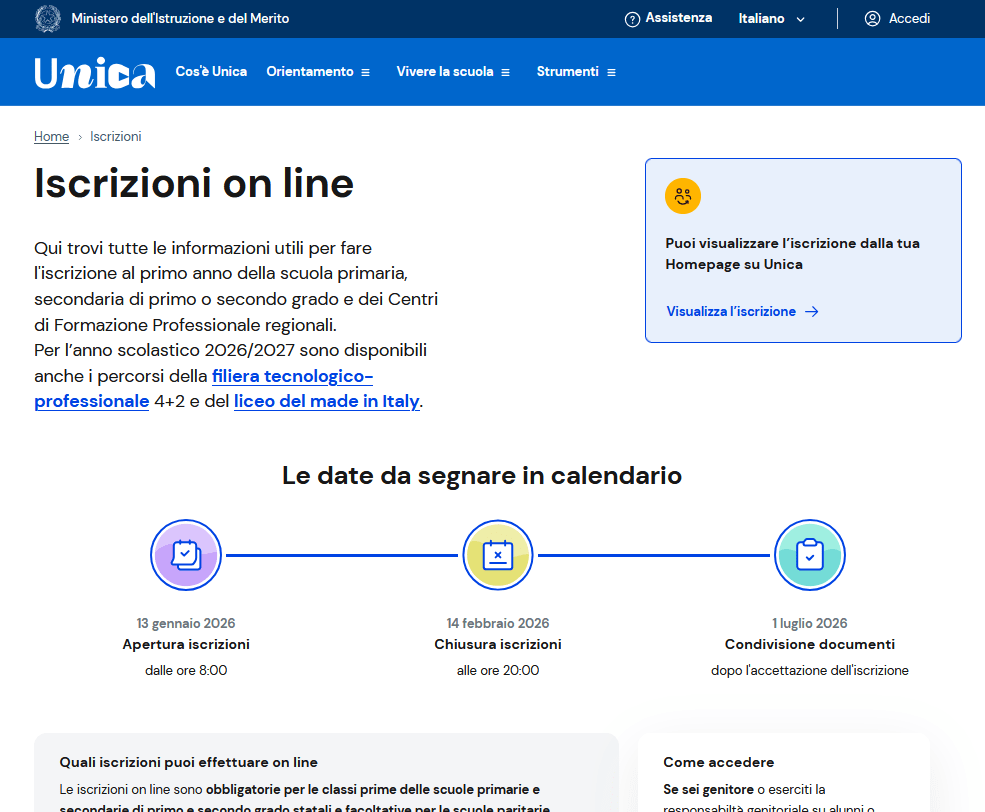
Task: Click the orange family icon in info card
Action: tap(683, 196)
